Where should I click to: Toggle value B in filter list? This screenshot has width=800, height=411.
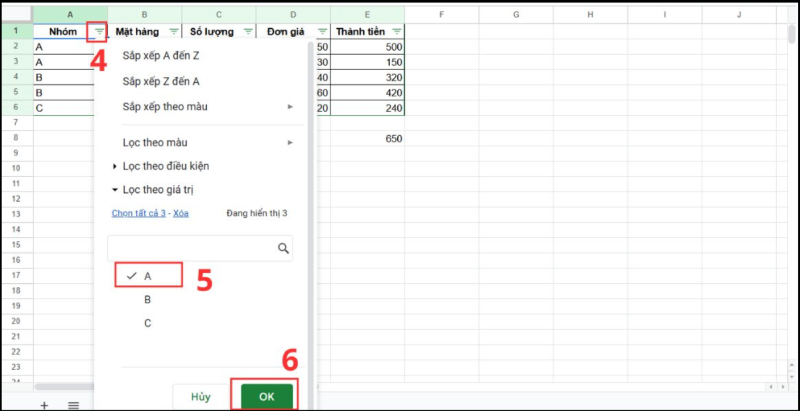[x=147, y=299]
